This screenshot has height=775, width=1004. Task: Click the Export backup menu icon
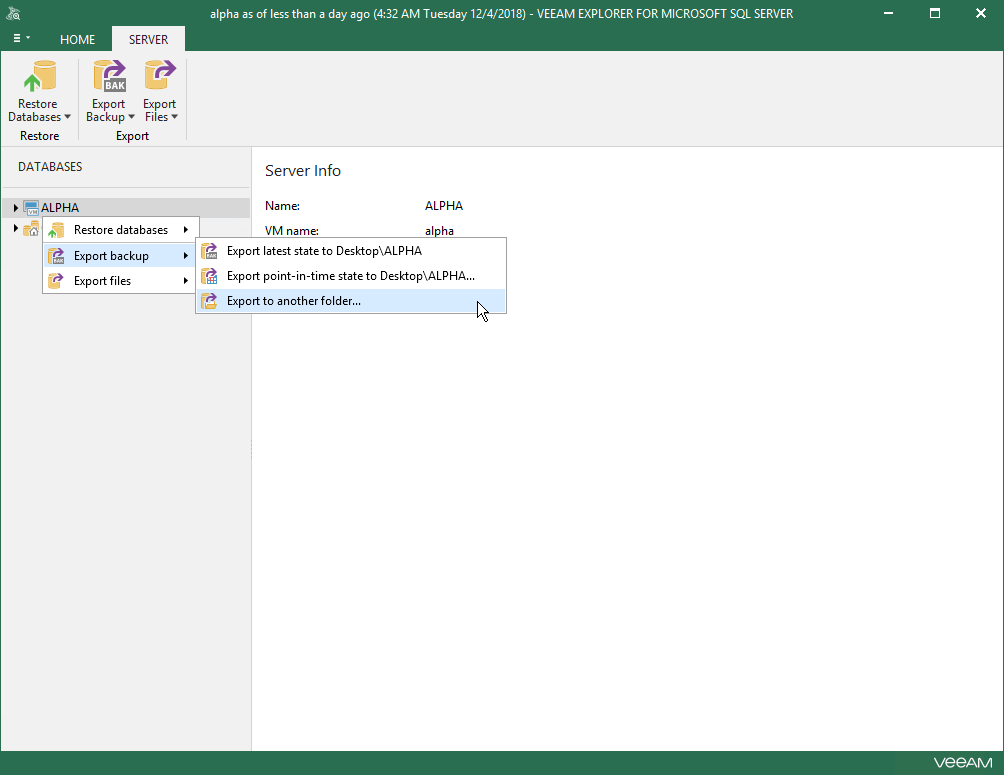click(56, 256)
